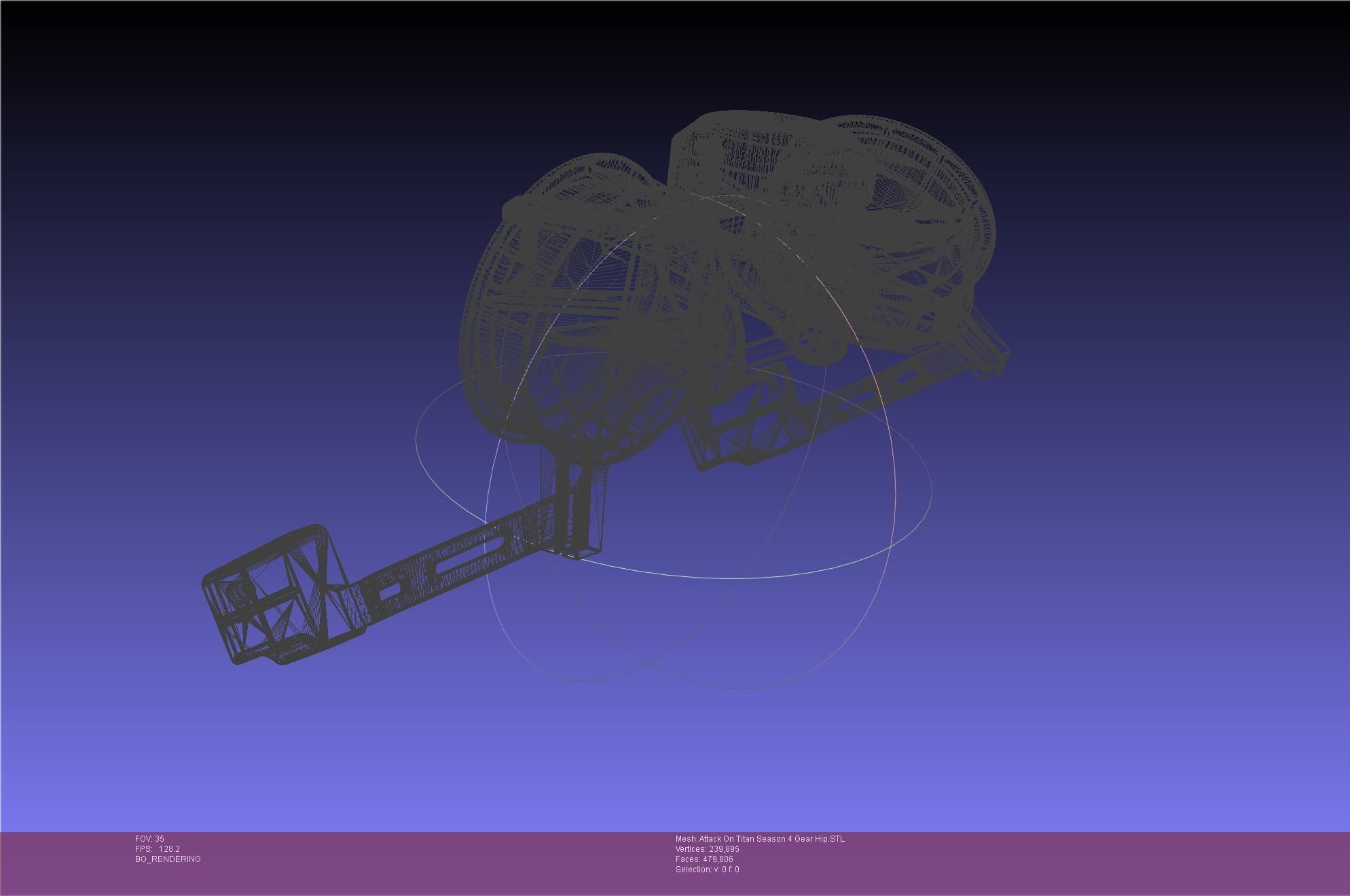Click the square head at the wireframe handle's left end

284,595
